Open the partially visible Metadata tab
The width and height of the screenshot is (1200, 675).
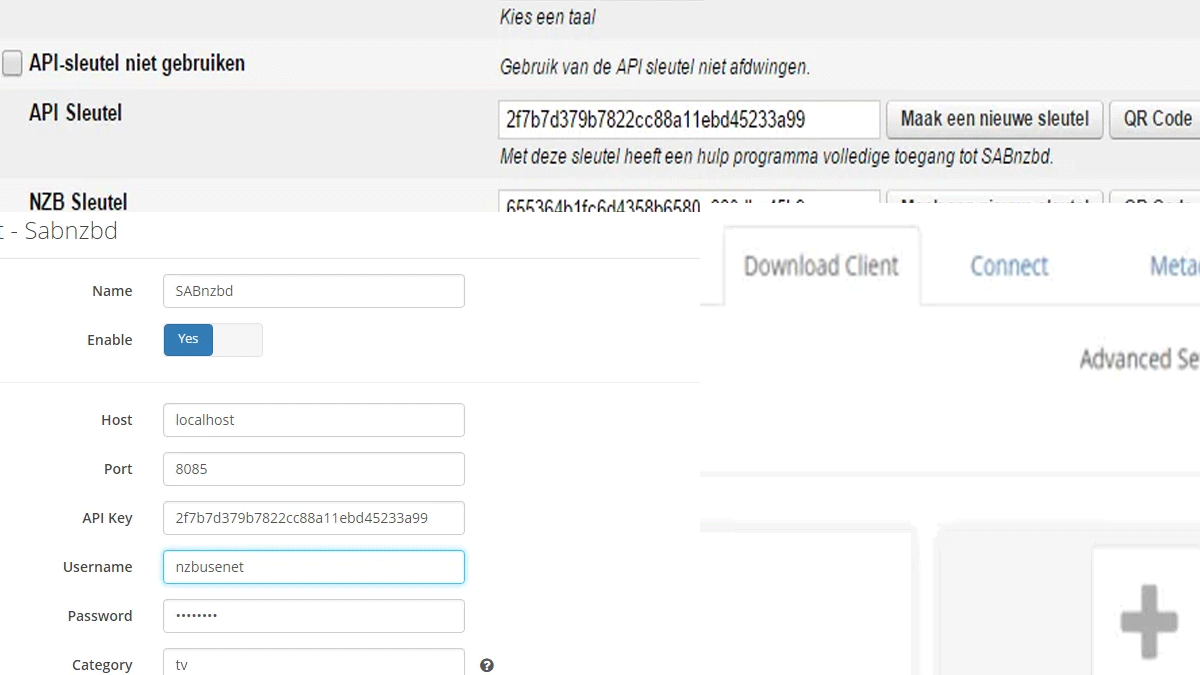pos(1173,266)
